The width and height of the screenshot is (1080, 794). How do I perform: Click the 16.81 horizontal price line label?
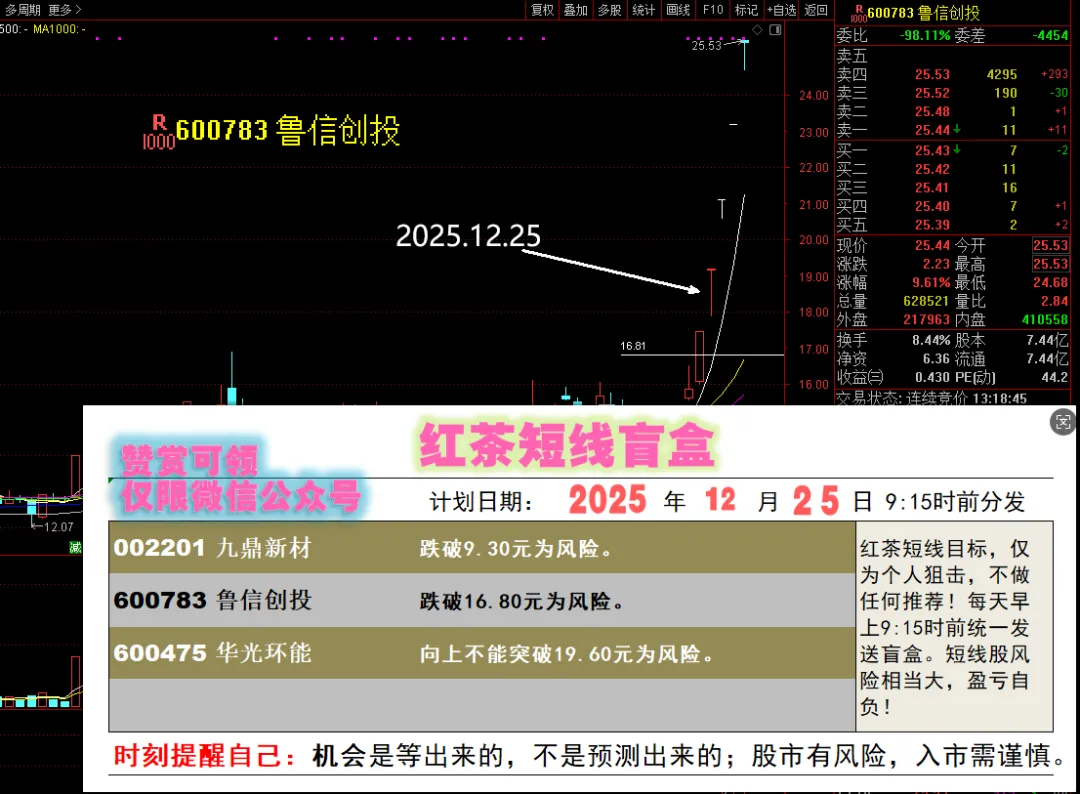click(x=633, y=346)
